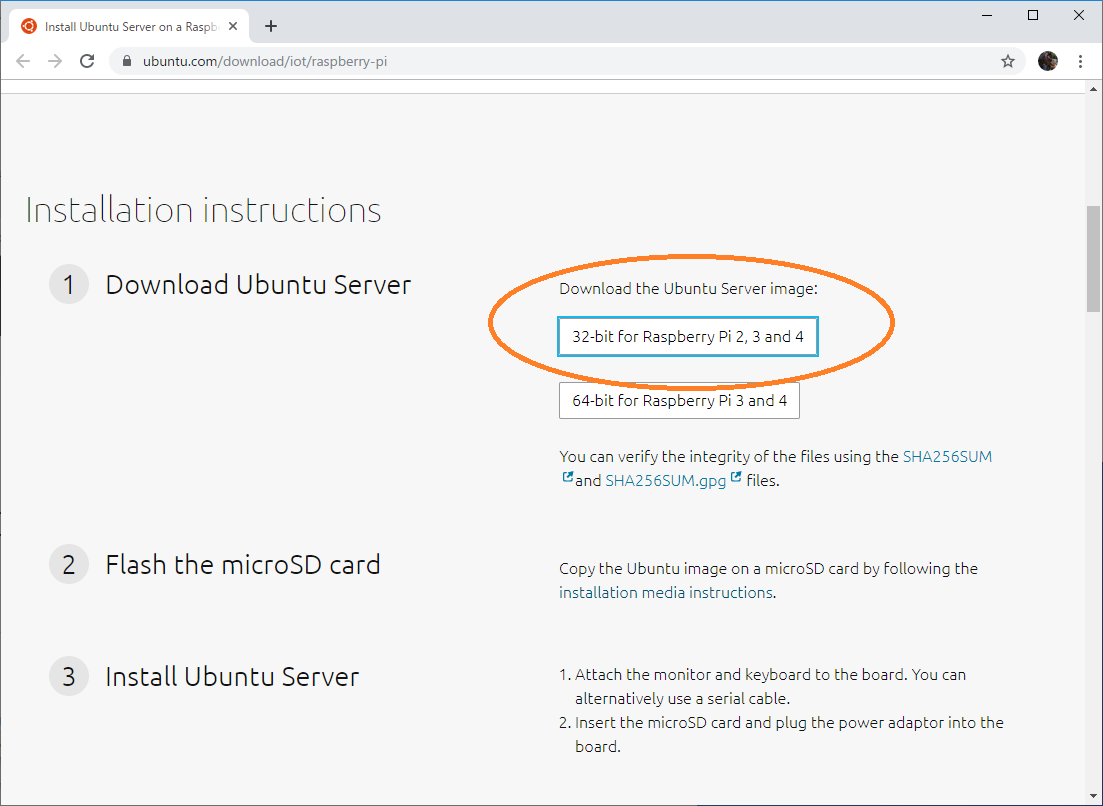Click the address bar URL

tap(264, 61)
